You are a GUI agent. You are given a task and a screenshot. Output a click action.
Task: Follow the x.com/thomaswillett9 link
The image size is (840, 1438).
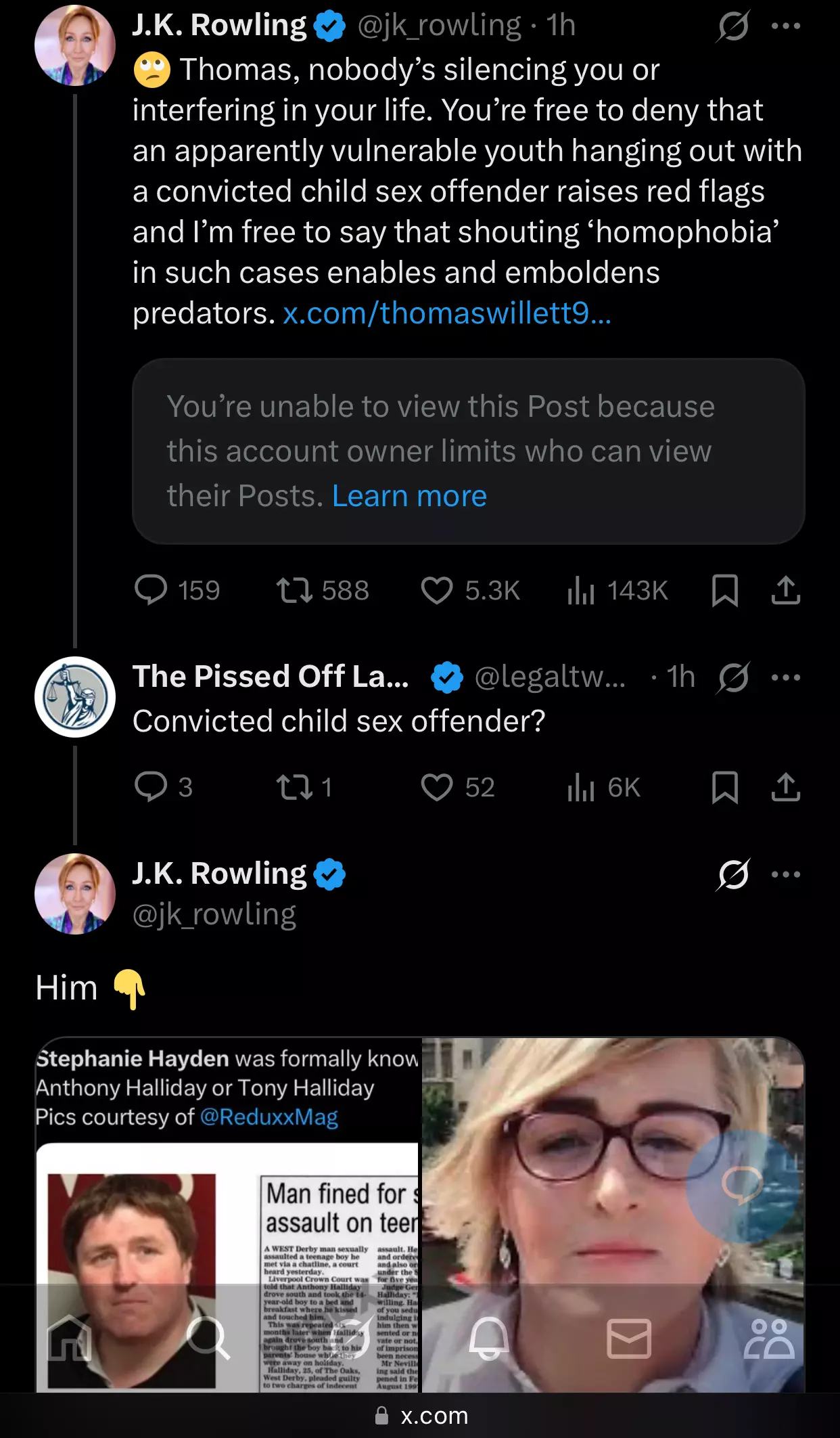coord(447,313)
